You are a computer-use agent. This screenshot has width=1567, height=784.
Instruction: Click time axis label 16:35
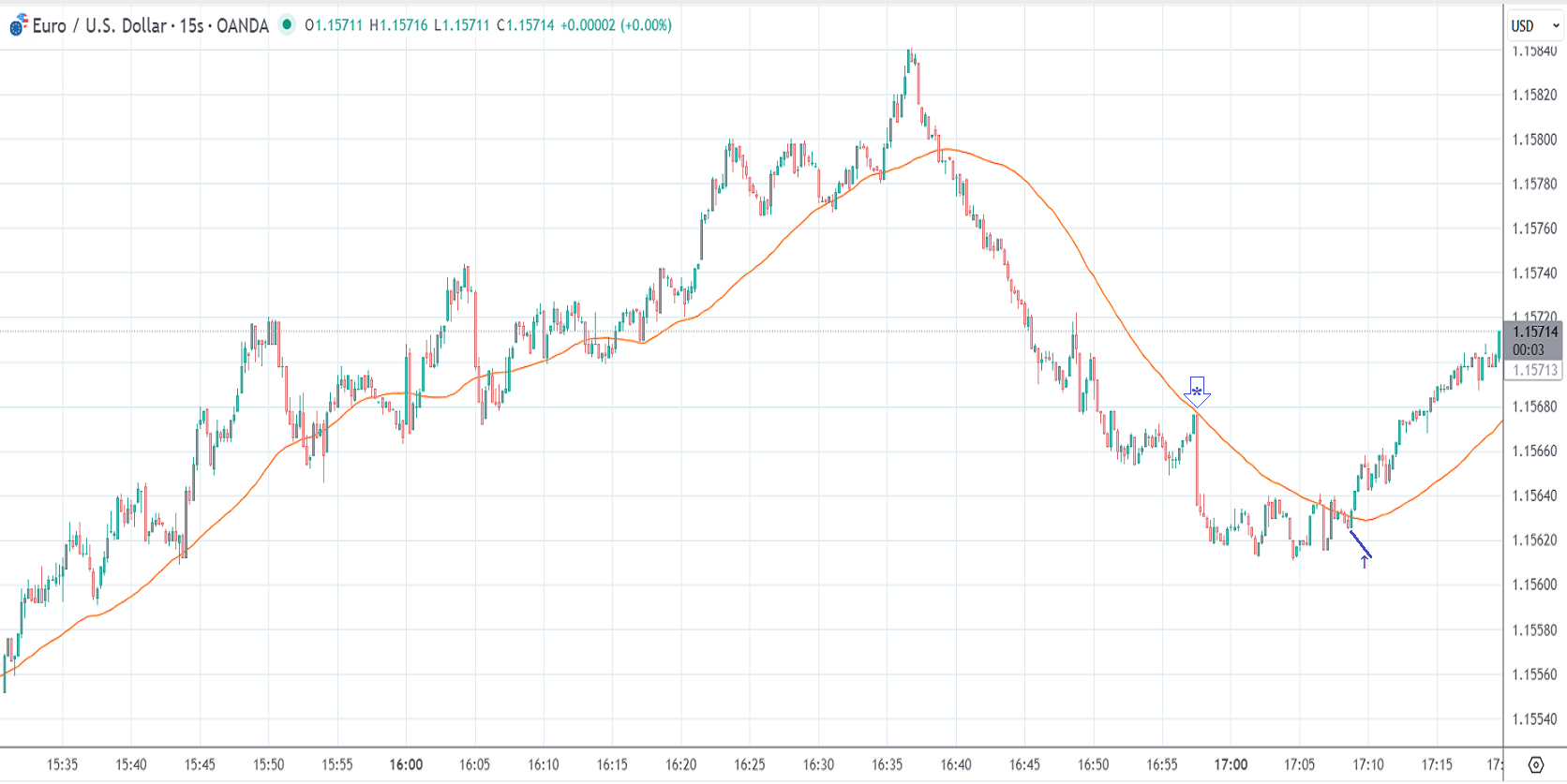888,764
